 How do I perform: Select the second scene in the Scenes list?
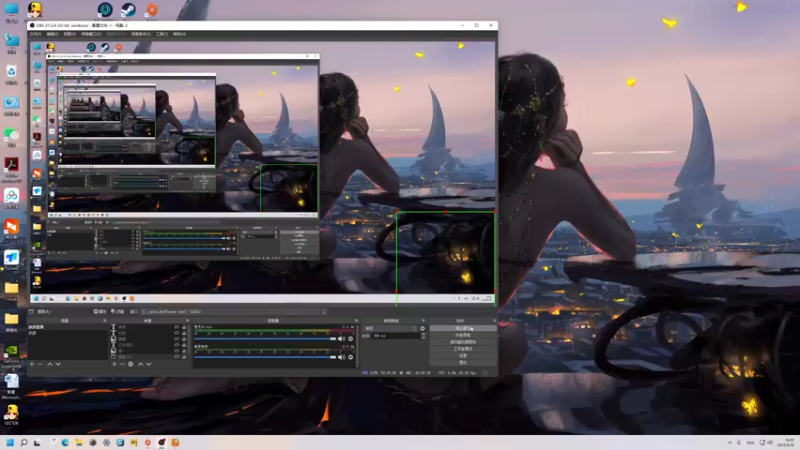[x=67, y=333]
